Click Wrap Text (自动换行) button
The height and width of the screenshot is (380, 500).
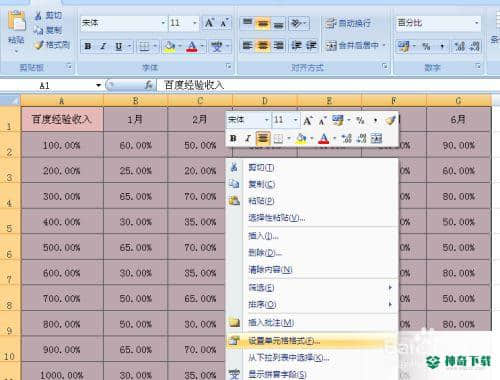click(x=348, y=23)
